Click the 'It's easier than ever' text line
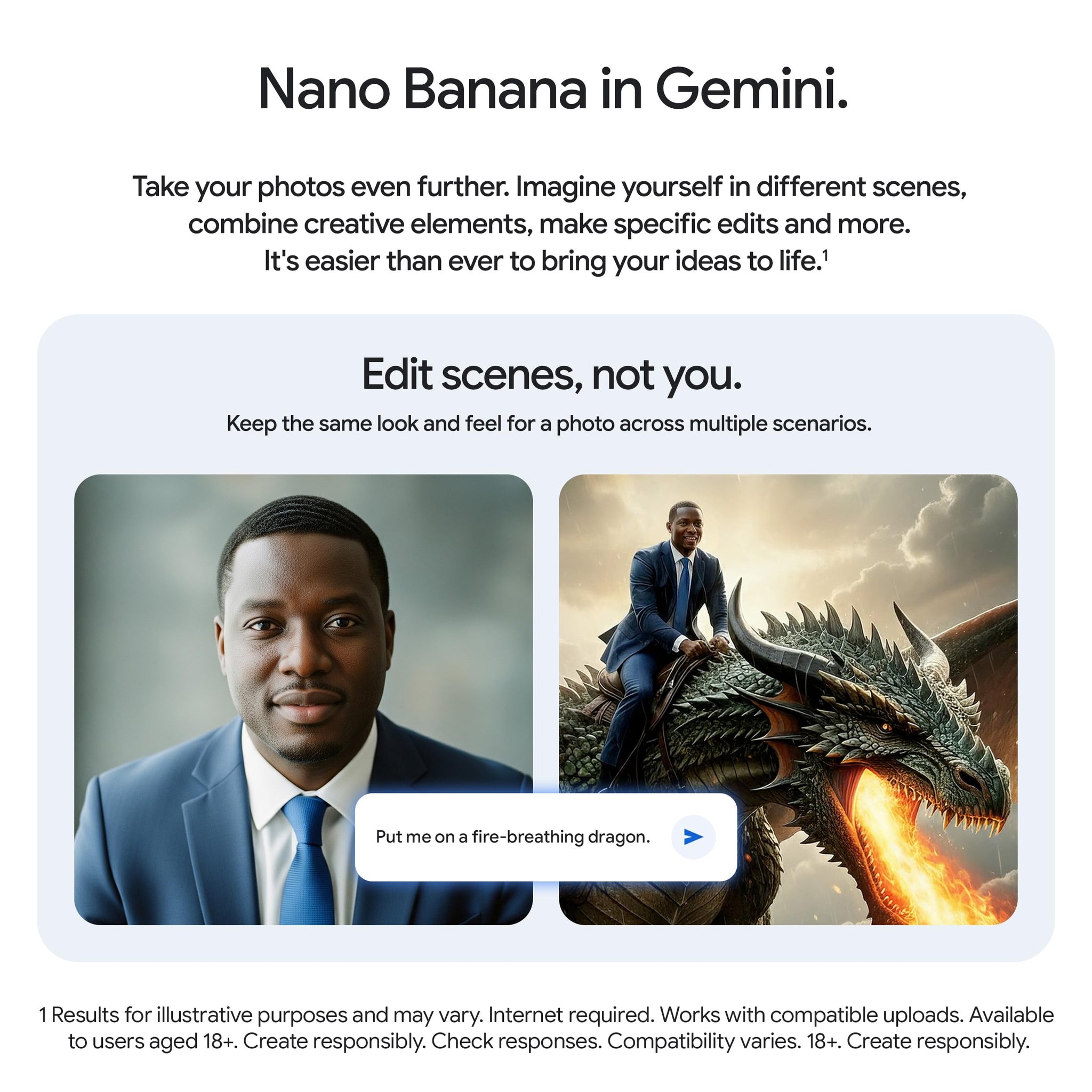 [546, 261]
